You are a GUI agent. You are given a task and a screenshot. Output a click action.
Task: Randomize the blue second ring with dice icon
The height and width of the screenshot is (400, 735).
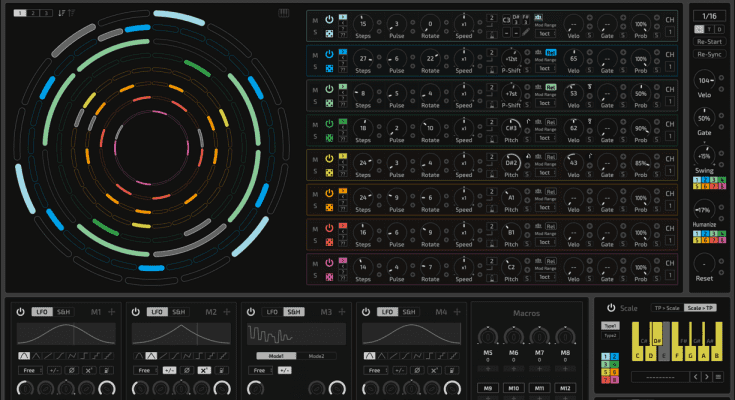(x=329, y=67)
